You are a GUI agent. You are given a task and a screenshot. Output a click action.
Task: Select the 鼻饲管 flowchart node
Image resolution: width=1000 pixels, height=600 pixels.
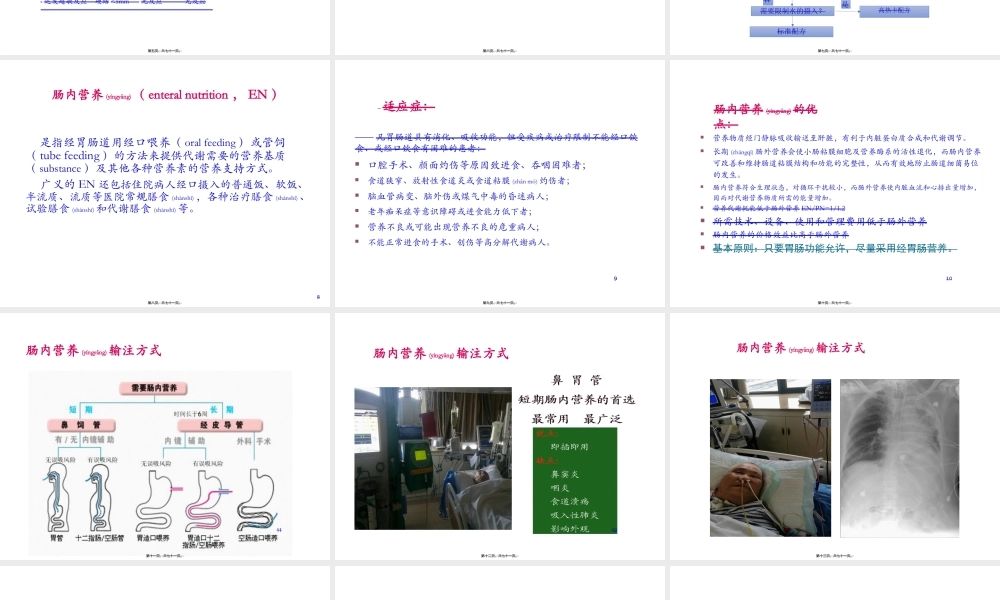tap(80, 425)
